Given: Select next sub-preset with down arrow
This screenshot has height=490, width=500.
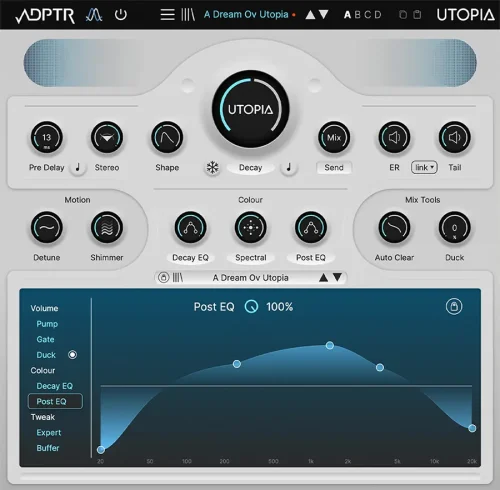Looking at the screenshot, I should pyautogui.click(x=337, y=278).
